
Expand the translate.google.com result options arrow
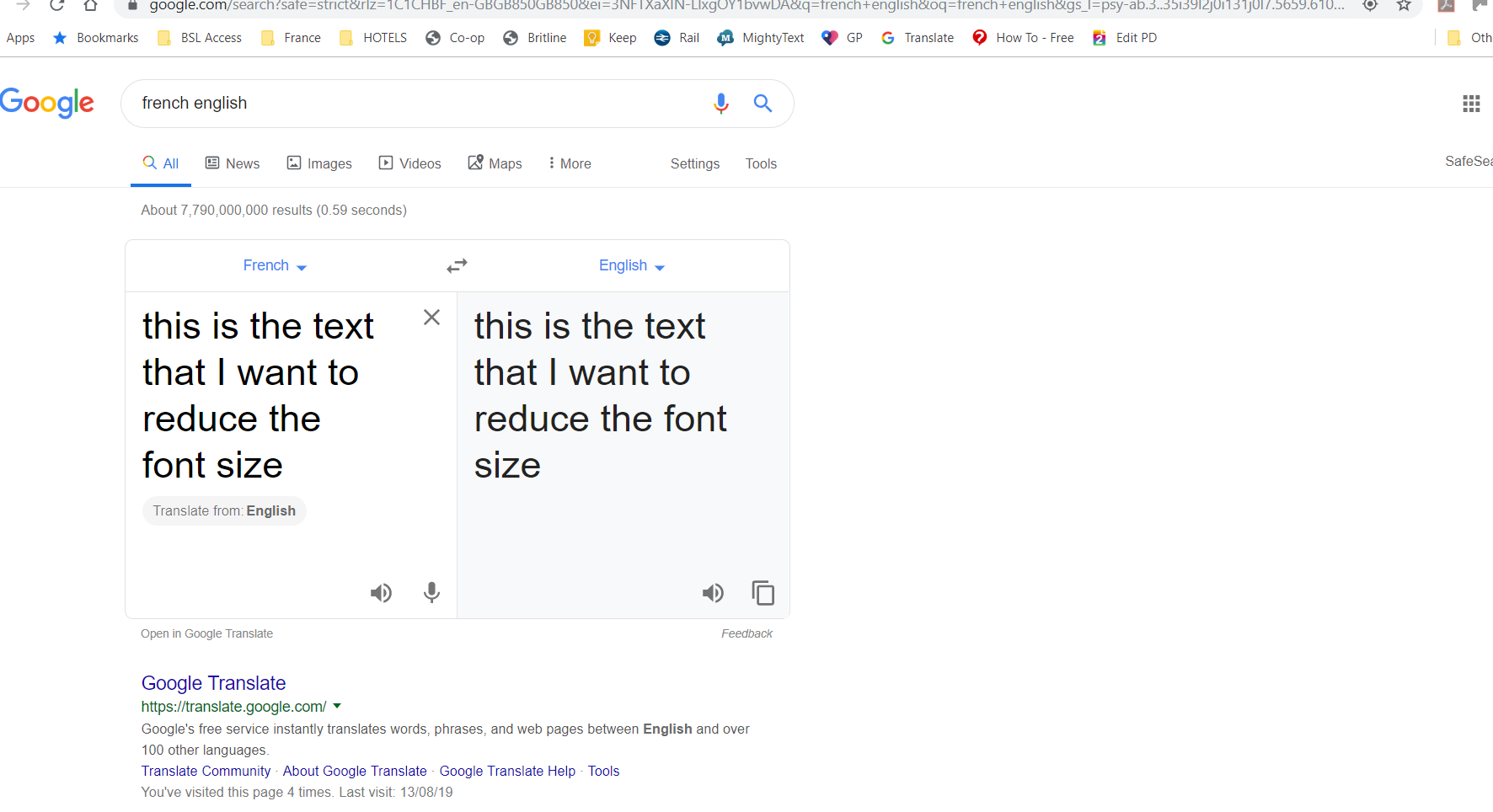(337, 706)
